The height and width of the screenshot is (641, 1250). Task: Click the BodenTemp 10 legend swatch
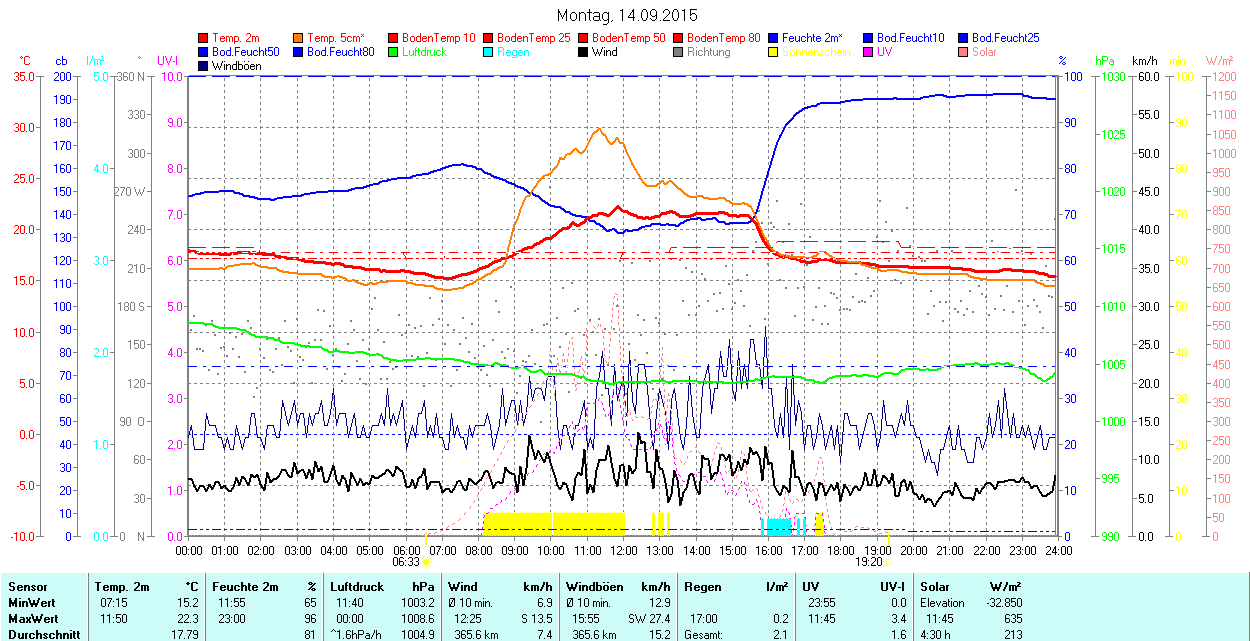point(392,38)
